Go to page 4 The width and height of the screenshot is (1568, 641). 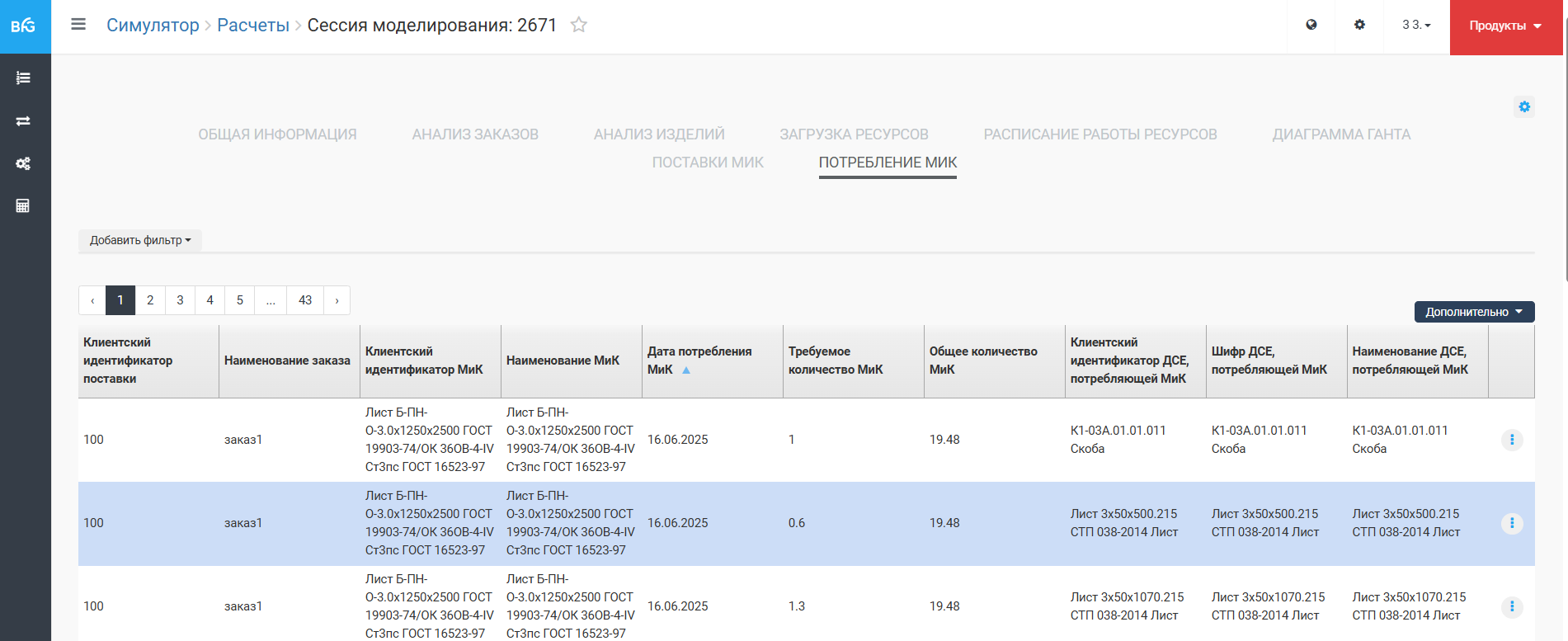tap(210, 300)
